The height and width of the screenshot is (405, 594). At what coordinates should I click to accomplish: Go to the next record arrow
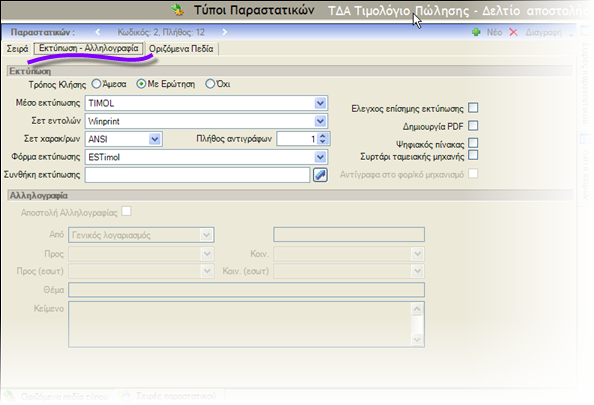pyautogui.click(x=225, y=32)
